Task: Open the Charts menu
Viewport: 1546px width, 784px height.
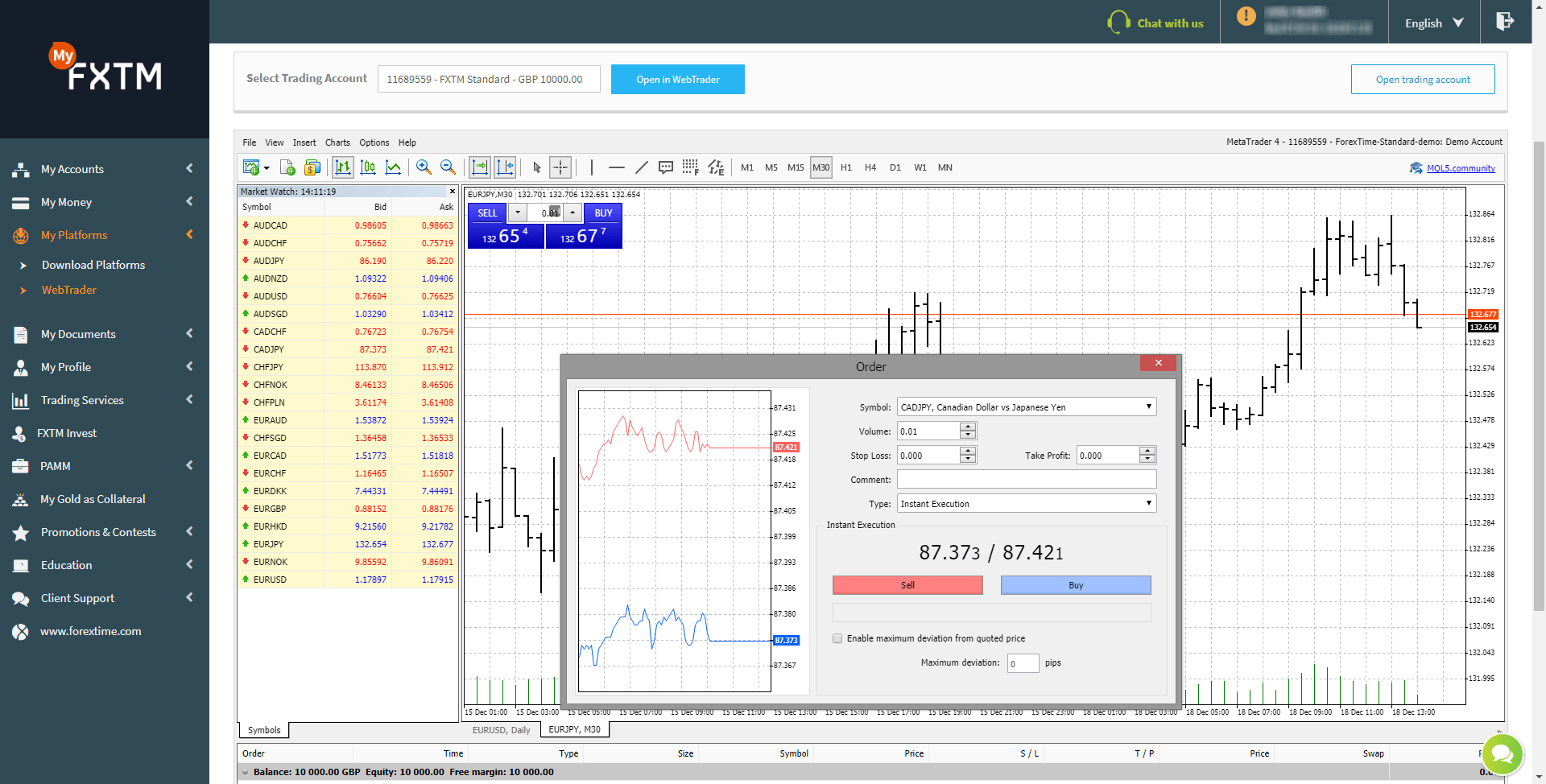Action: (x=337, y=142)
